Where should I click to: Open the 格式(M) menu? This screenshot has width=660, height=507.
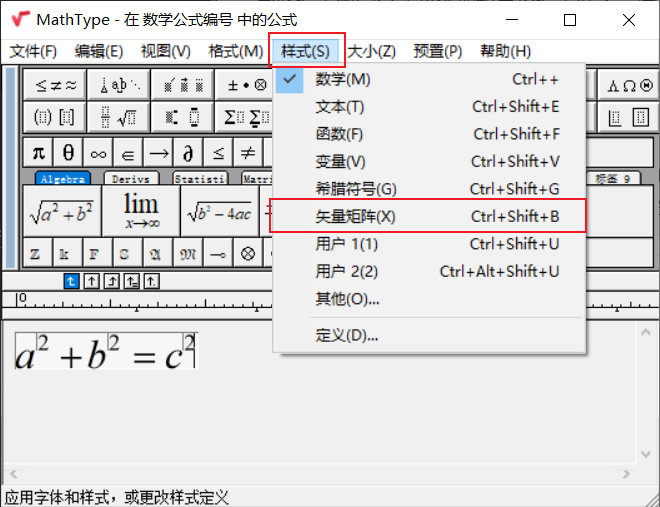tap(236, 51)
